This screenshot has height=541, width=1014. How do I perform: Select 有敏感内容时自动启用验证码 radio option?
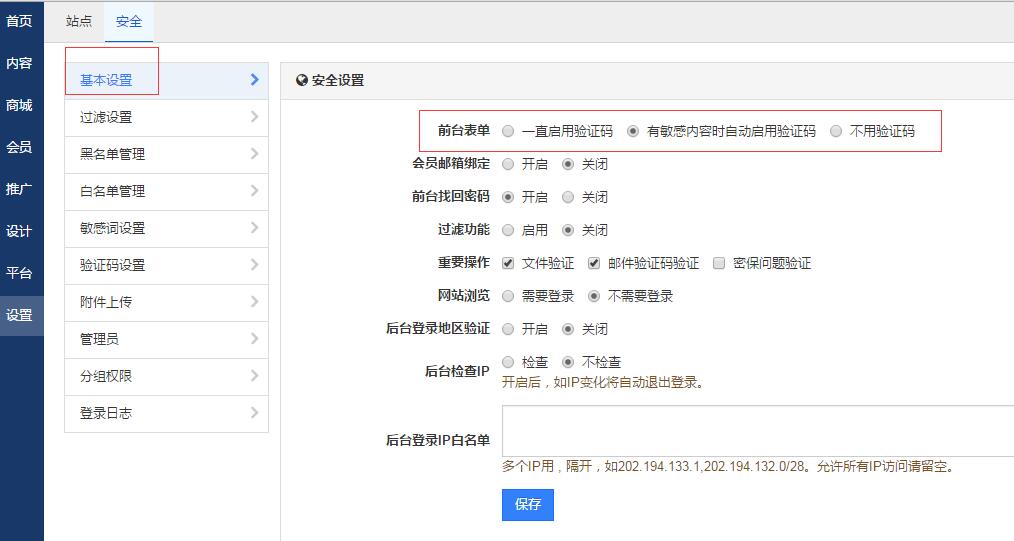[633, 131]
